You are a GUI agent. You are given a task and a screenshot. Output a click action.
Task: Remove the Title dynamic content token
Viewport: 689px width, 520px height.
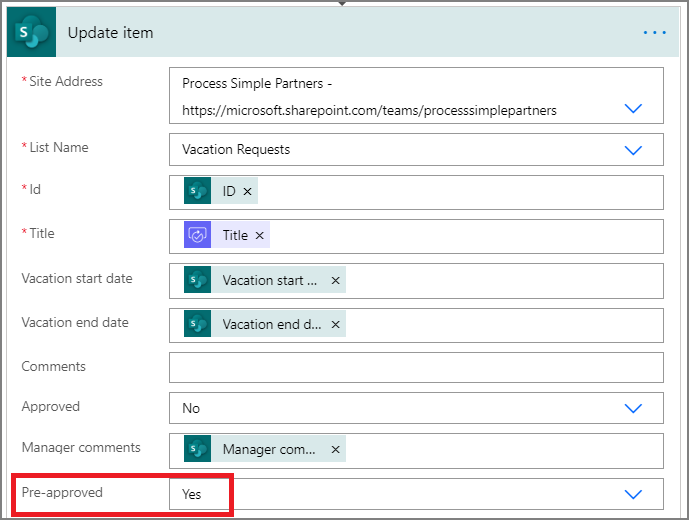click(260, 235)
